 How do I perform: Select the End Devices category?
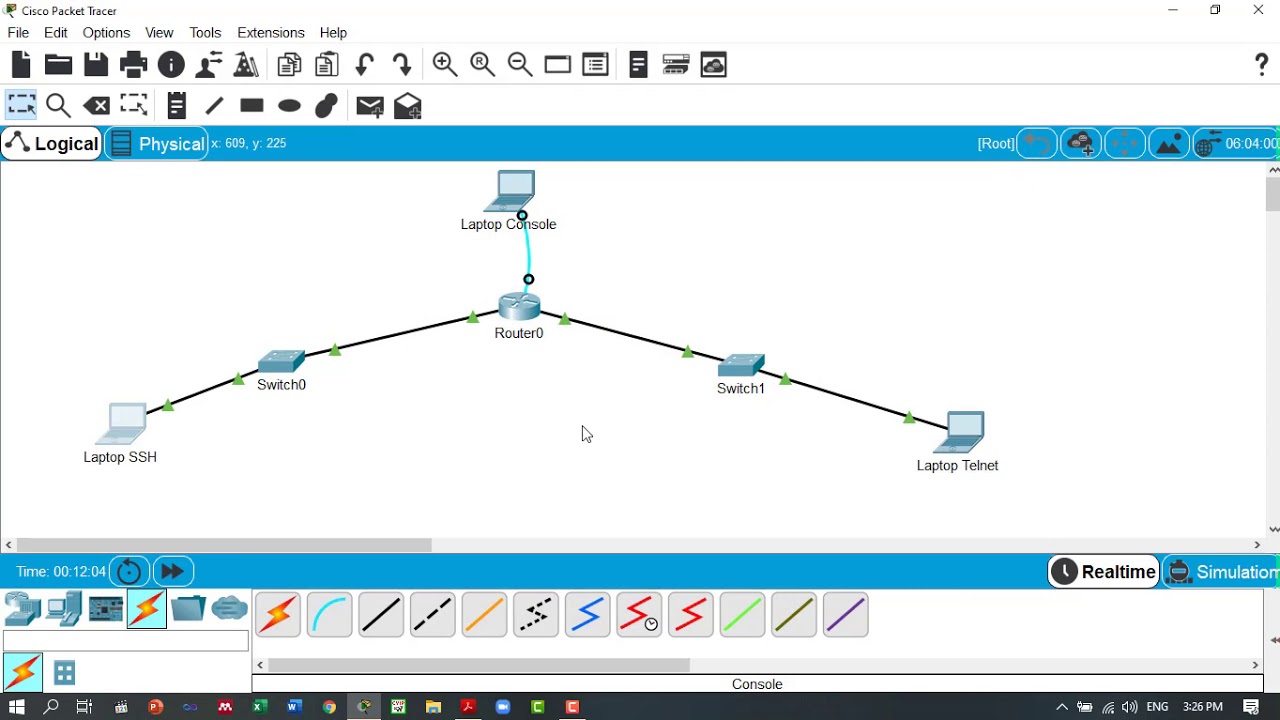click(64, 609)
